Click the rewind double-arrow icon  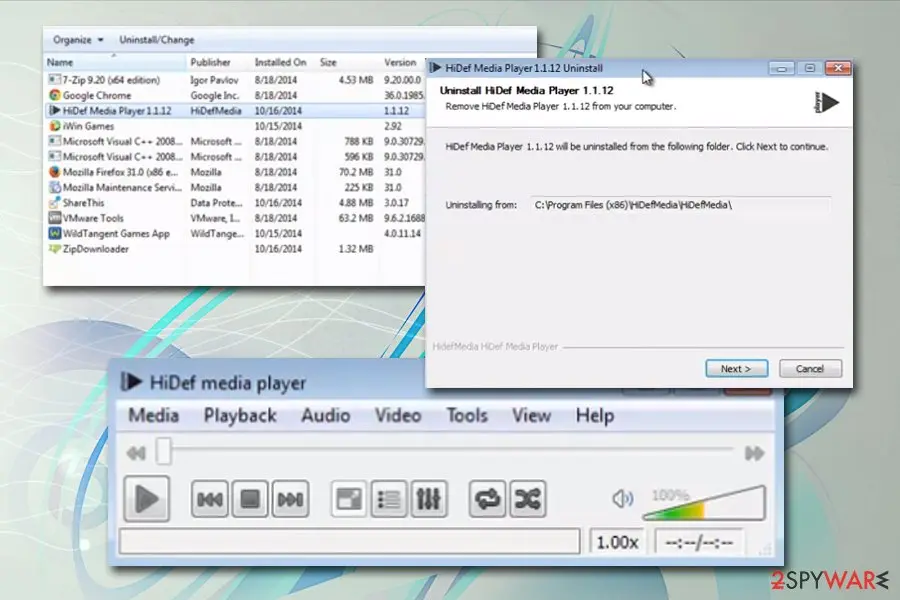pos(136,454)
